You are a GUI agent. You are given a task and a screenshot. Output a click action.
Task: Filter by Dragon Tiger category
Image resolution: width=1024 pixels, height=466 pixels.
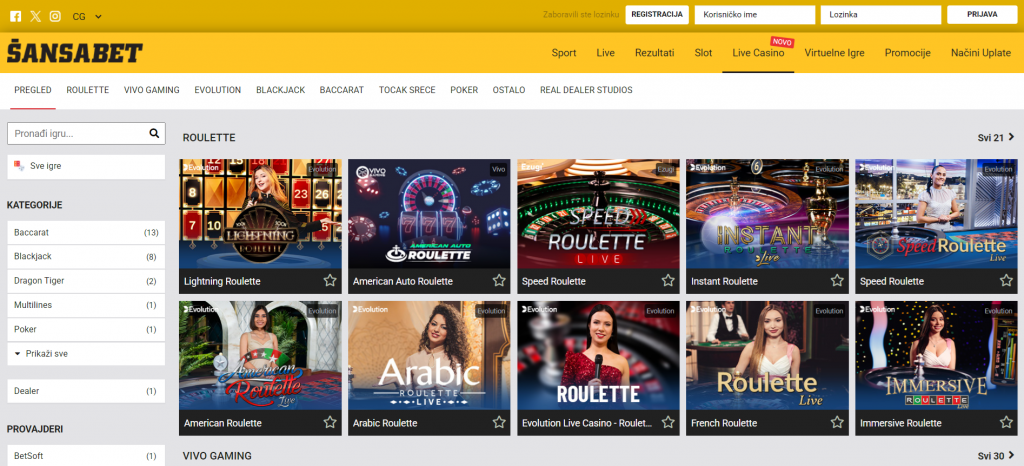point(86,281)
